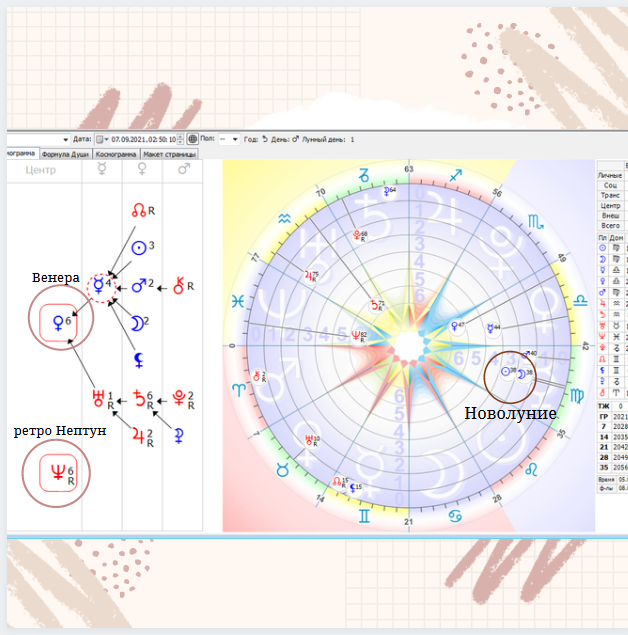Click the Дом column header

pyautogui.click(x=616, y=238)
